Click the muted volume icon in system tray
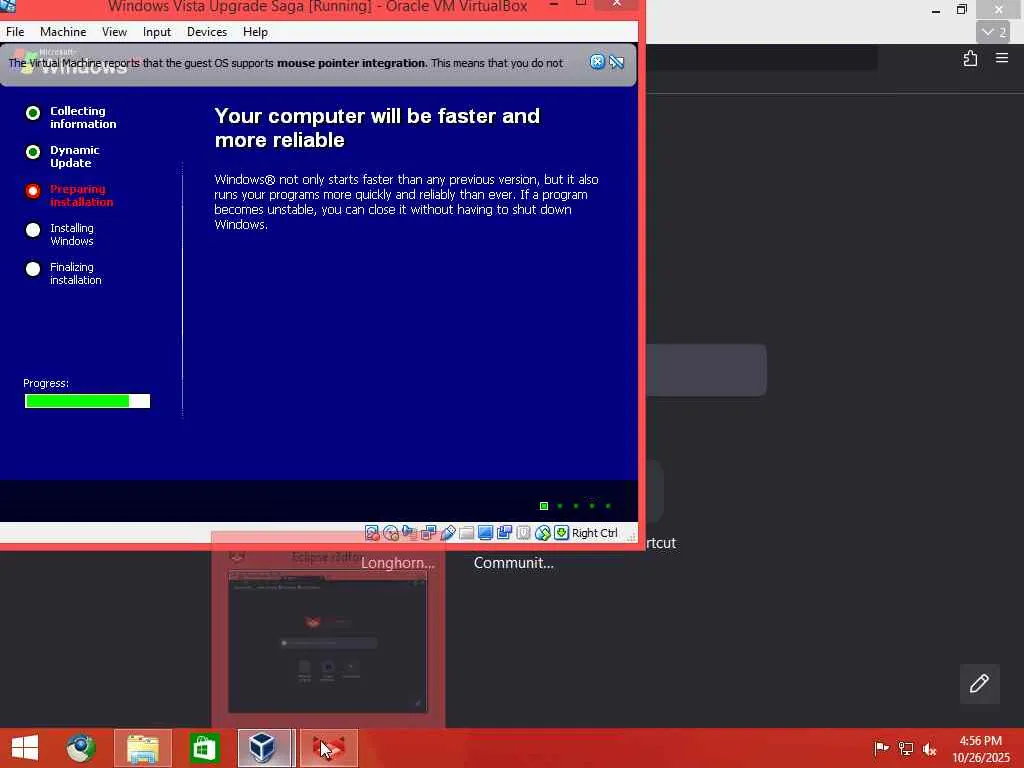1024x768 pixels. (x=929, y=748)
